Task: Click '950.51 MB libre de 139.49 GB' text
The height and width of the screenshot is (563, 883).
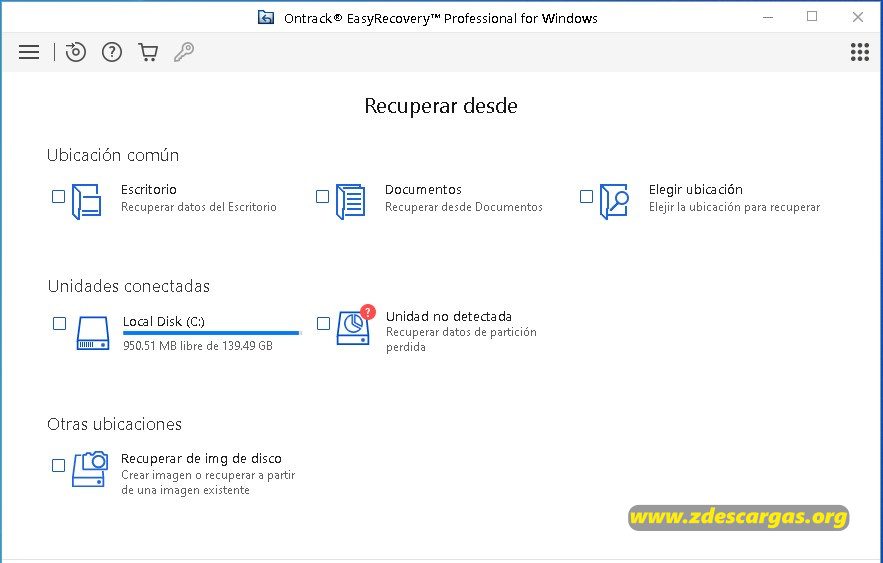Action: point(198,346)
